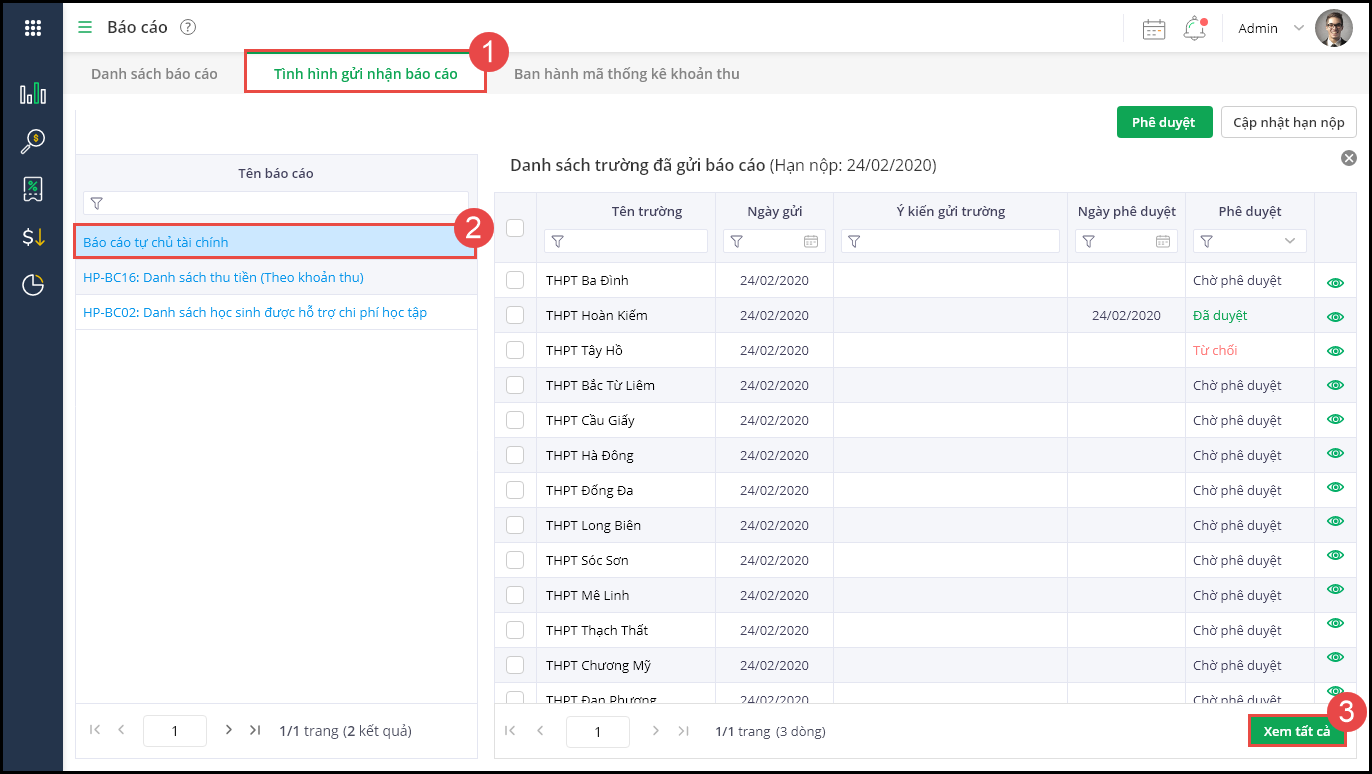Open the apps grid launcher icon
The height and width of the screenshot is (774, 1372).
pos(33,28)
